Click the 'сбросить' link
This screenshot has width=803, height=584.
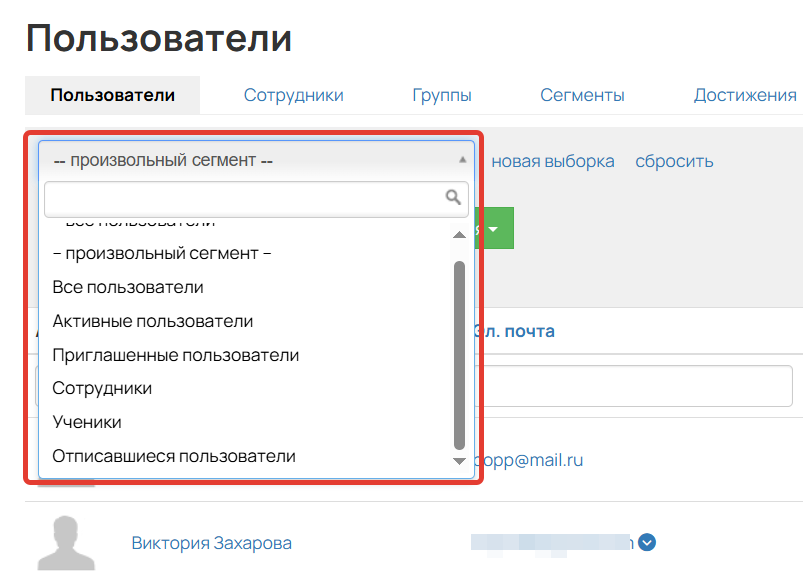pos(673,160)
